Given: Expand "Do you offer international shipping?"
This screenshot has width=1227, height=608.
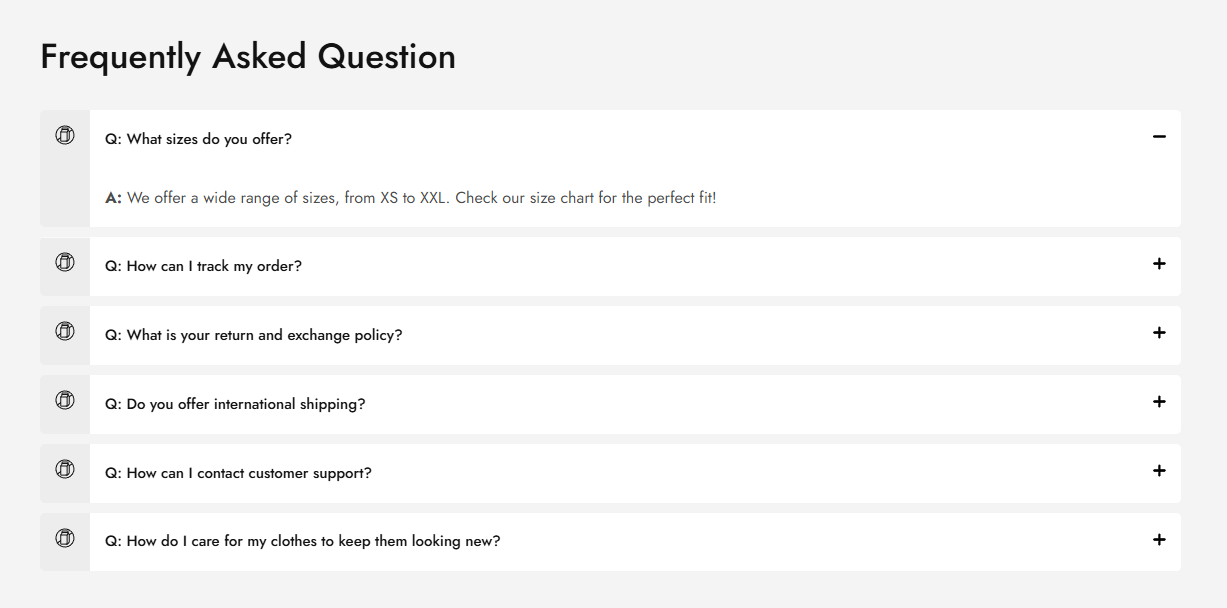Looking at the screenshot, I should coord(1159,402).
